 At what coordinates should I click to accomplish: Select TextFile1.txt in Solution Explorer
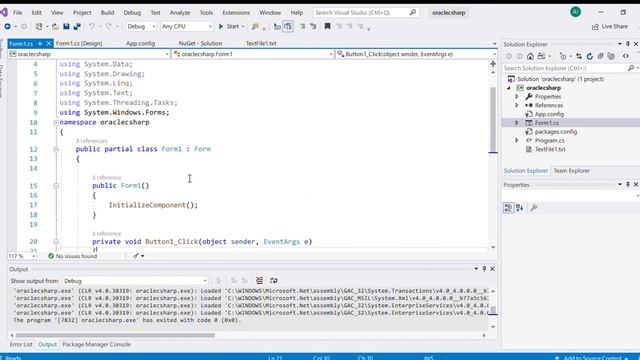pos(550,149)
